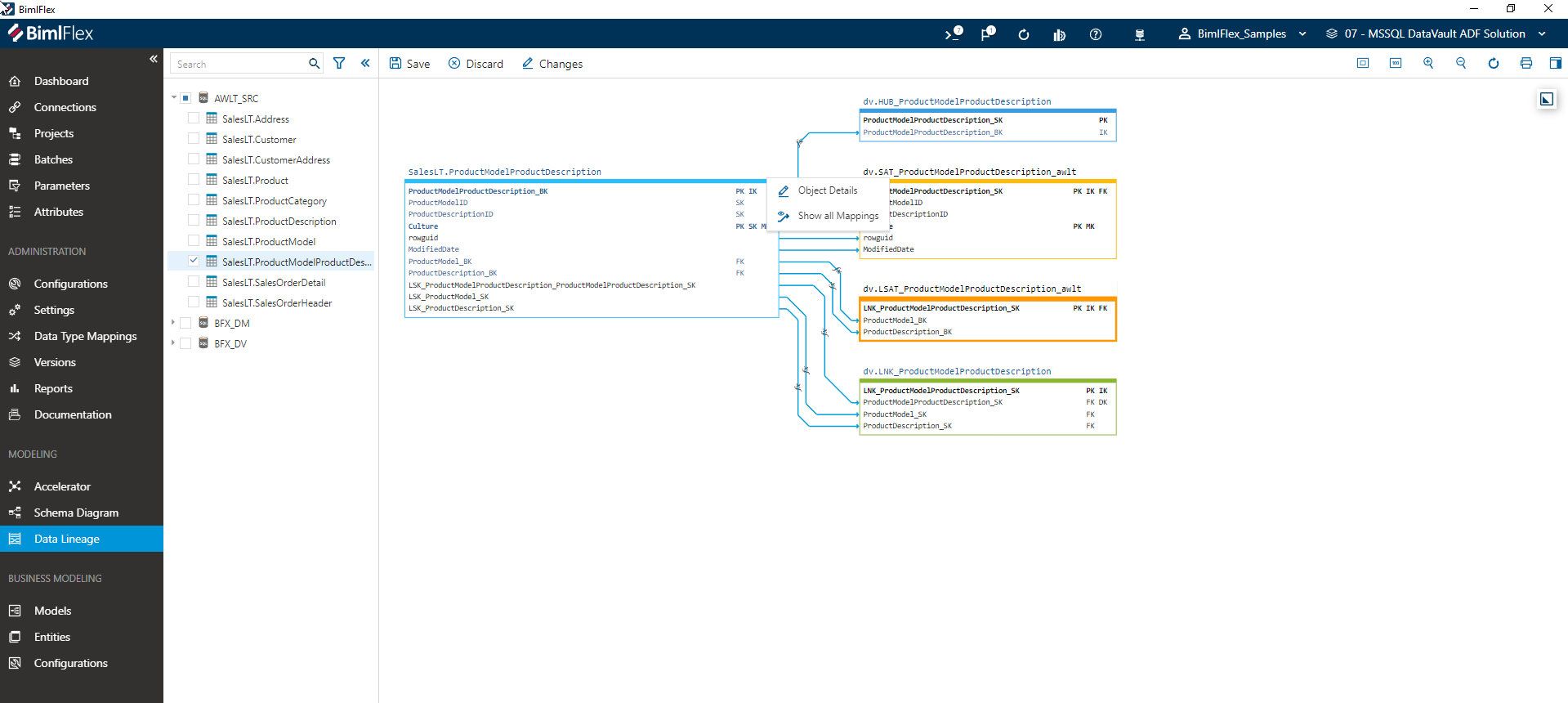Open the BimlStudio integration icon
This screenshot has width=1568, height=703.
(x=1060, y=34)
